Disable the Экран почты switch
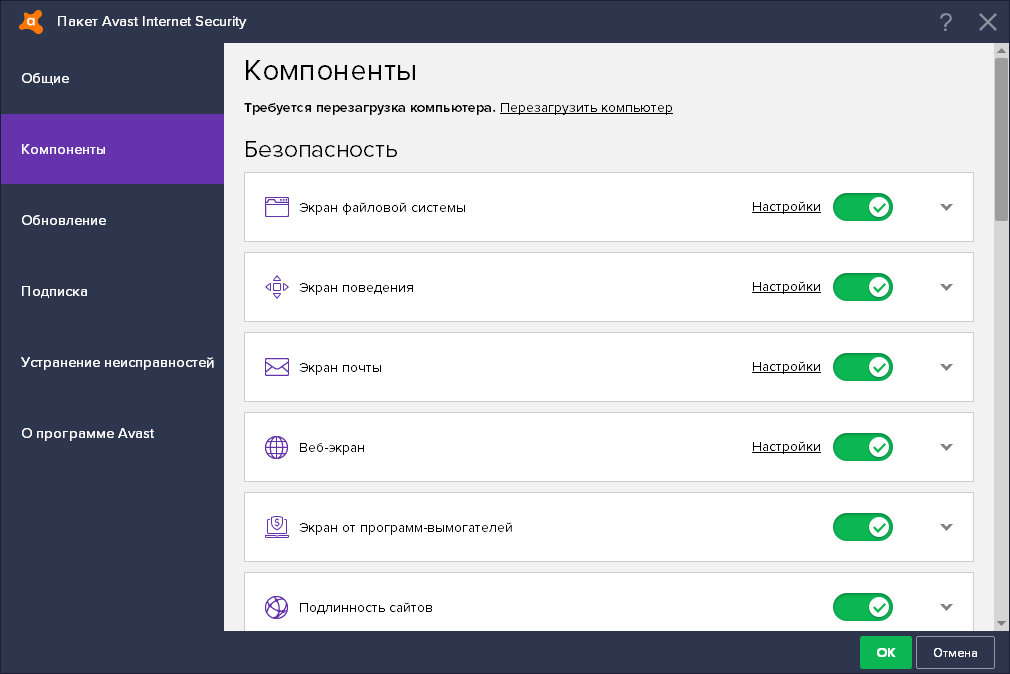The image size is (1010, 674). pos(862,367)
